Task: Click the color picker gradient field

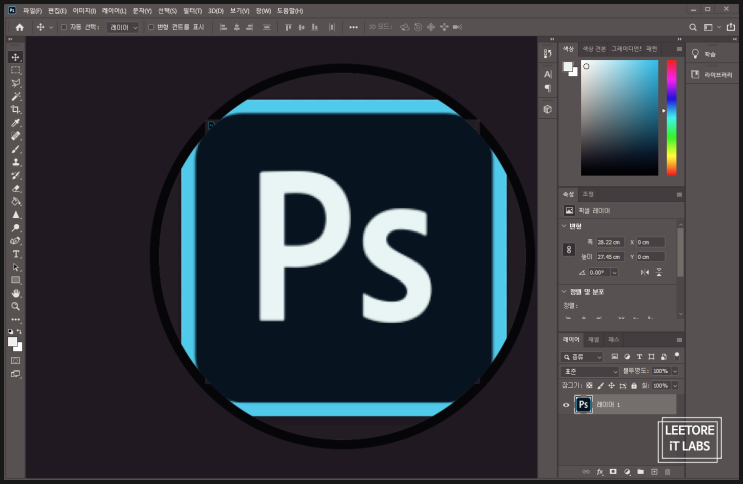Action: coord(620,118)
